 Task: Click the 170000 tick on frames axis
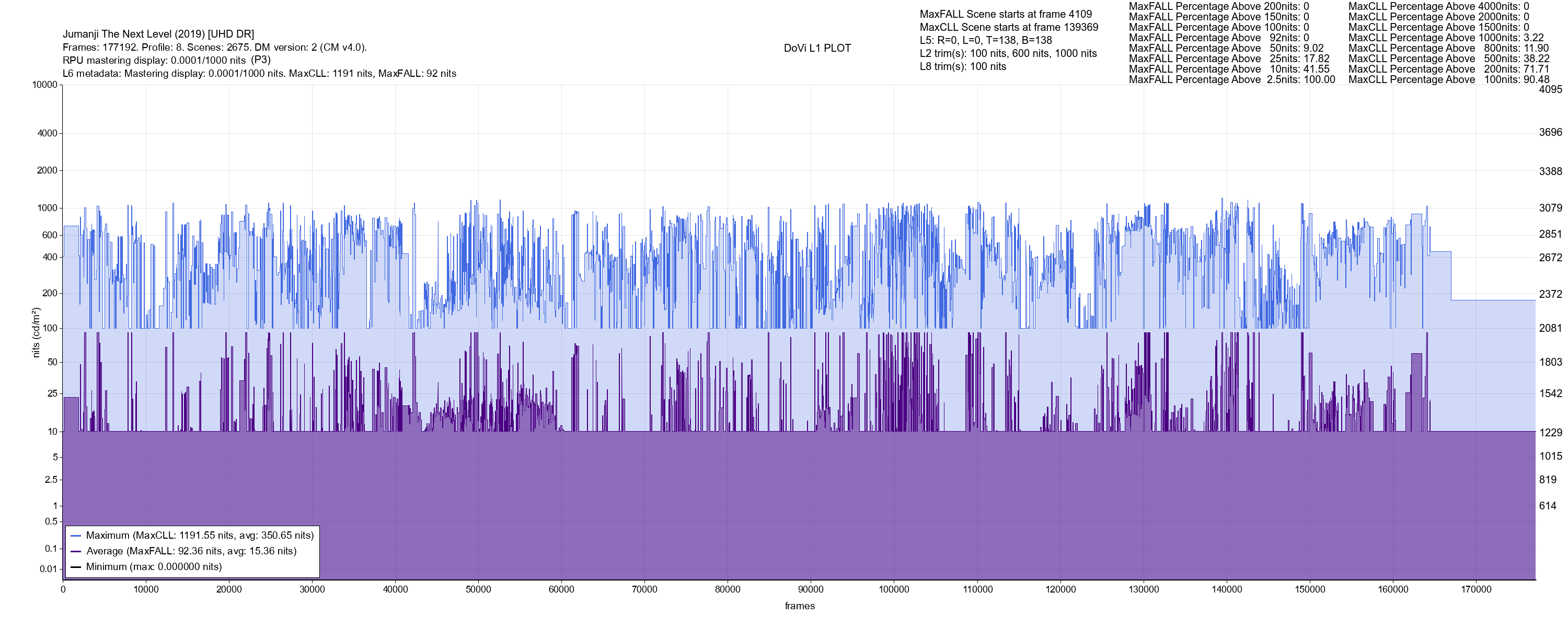click(1476, 589)
